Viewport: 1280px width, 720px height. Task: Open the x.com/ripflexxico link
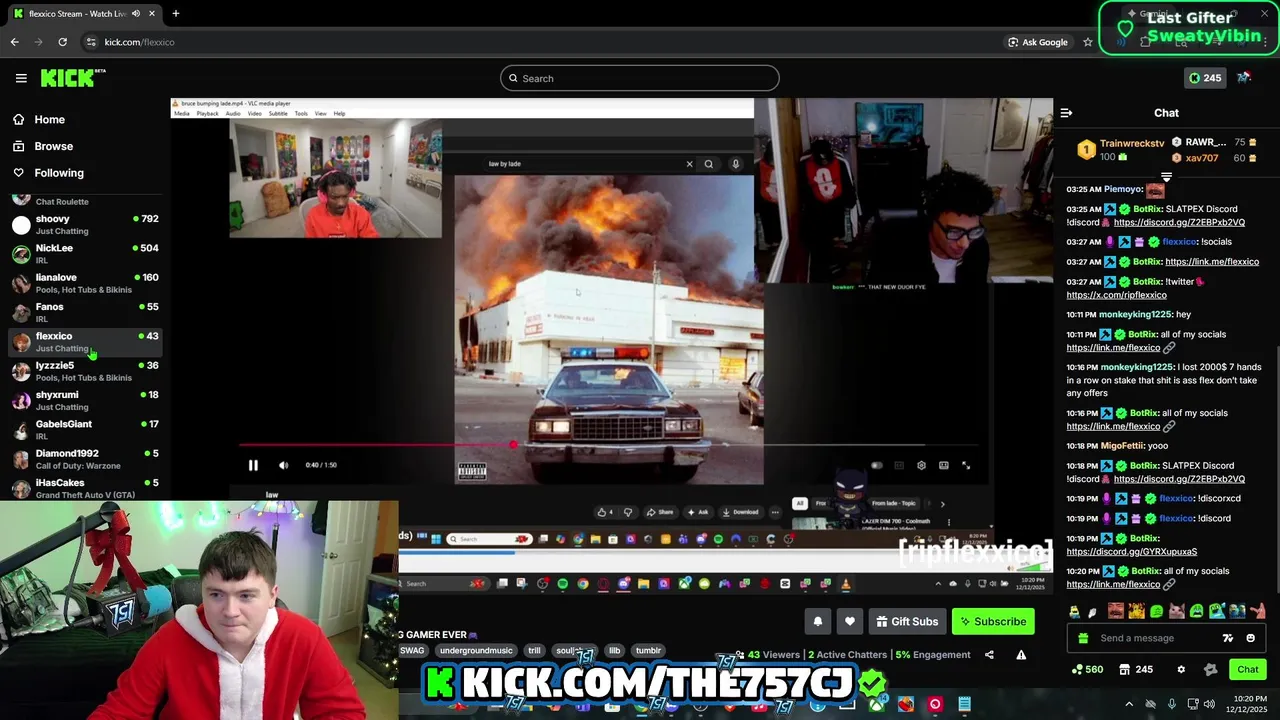point(1116,295)
